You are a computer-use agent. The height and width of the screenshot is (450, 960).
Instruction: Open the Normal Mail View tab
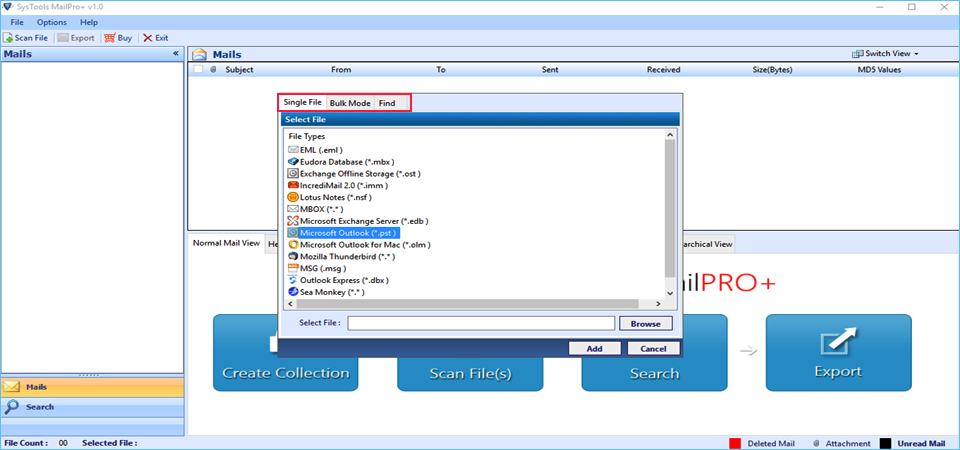point(227,242)
